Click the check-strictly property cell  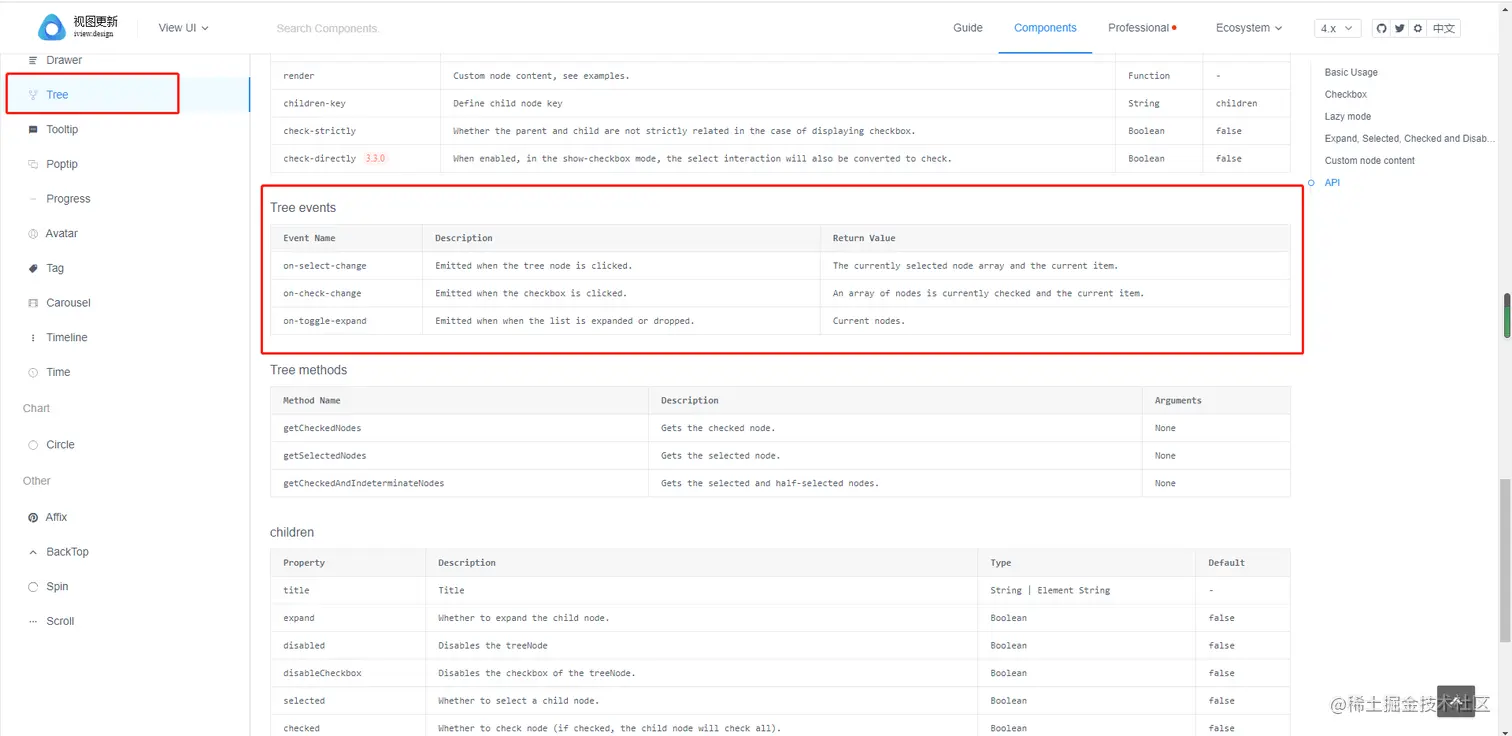click(x=355, y=131)
